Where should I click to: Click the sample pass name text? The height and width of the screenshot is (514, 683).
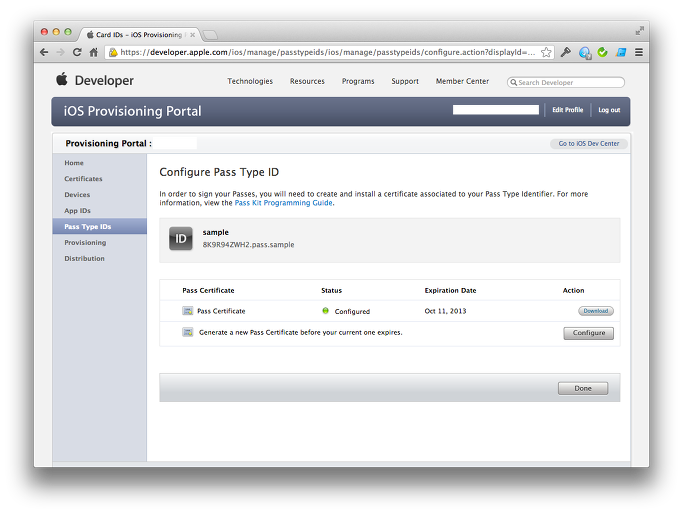coord(216,233)
